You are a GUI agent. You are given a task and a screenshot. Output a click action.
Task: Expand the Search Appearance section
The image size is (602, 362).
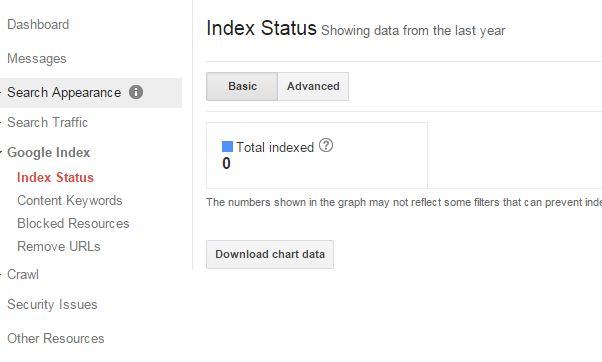64,93
